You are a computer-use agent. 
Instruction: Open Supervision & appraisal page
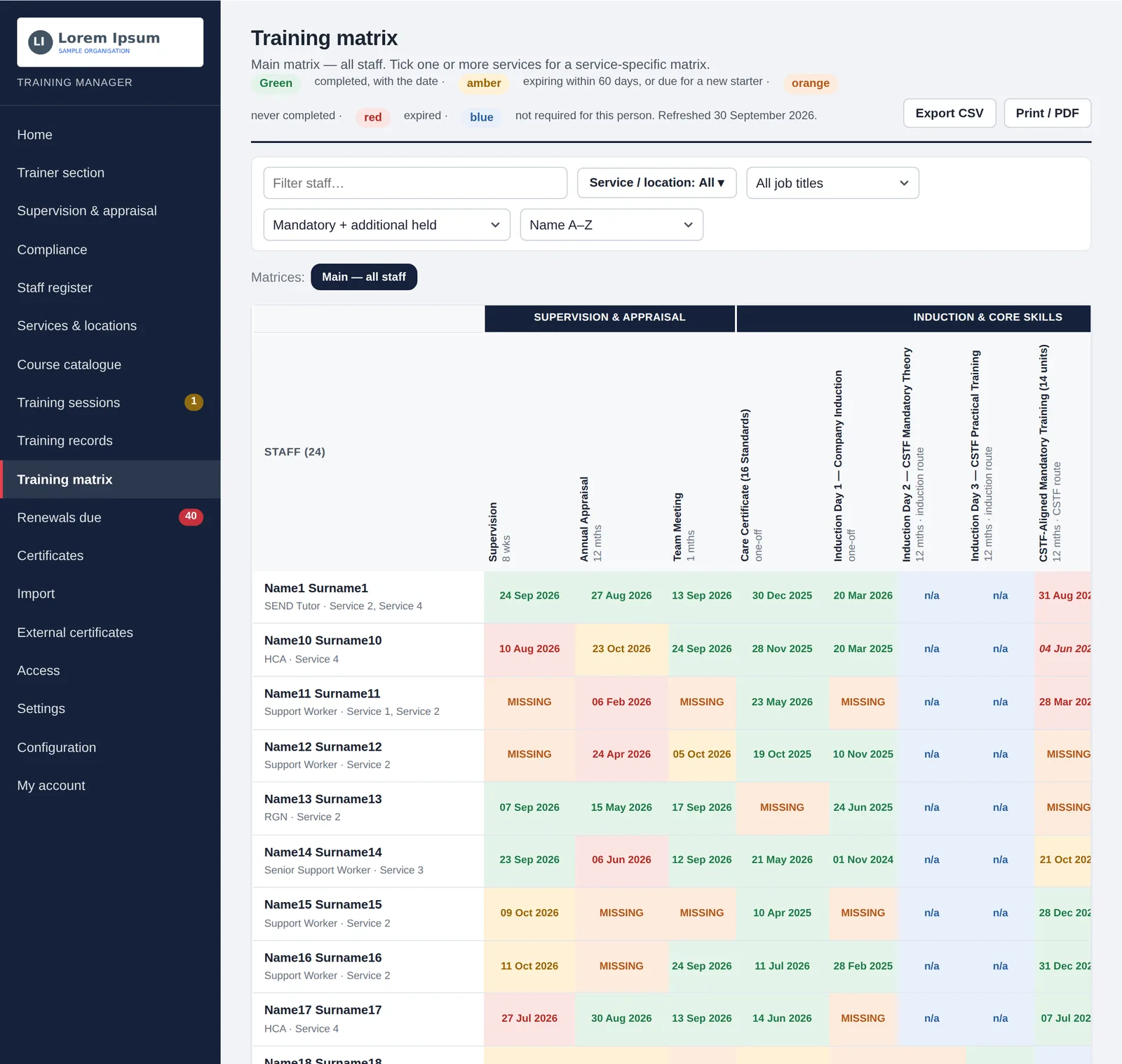click(x=110, y=211)
